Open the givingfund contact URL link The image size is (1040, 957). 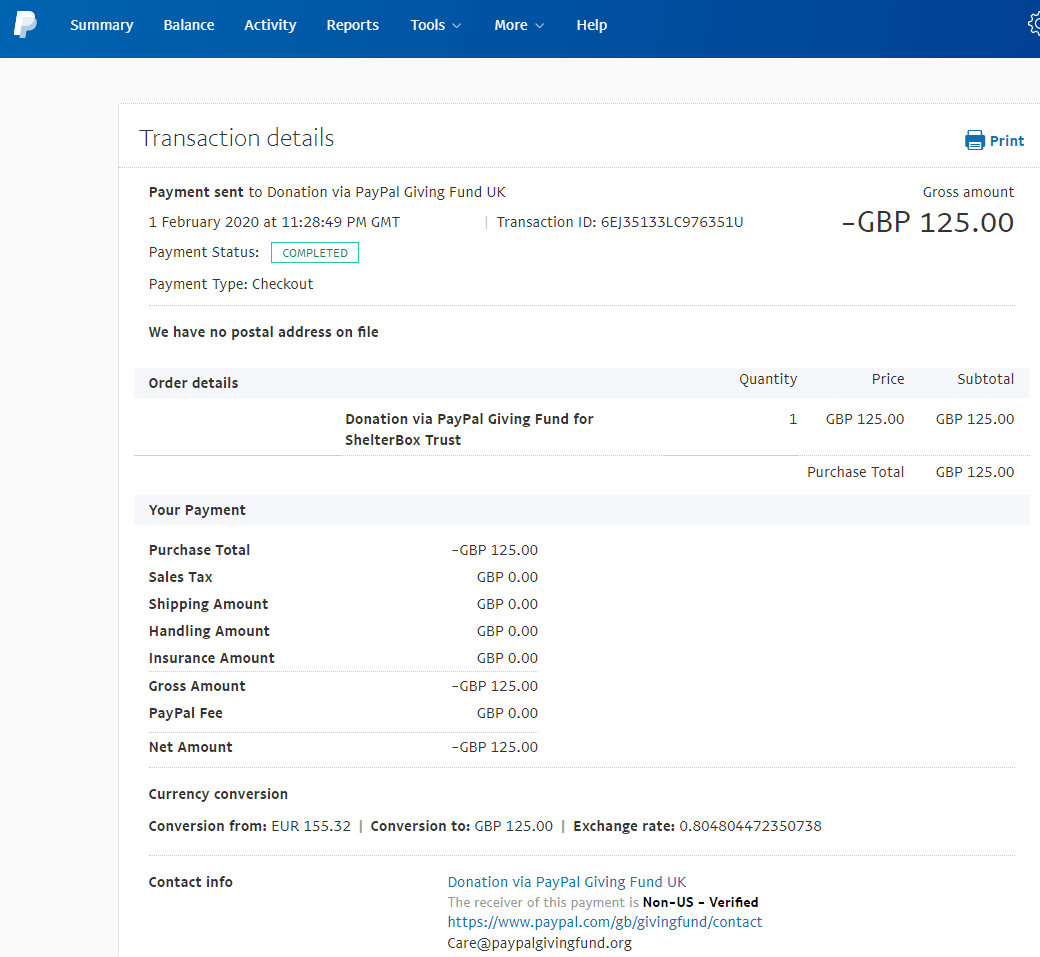tap(605, 922)
